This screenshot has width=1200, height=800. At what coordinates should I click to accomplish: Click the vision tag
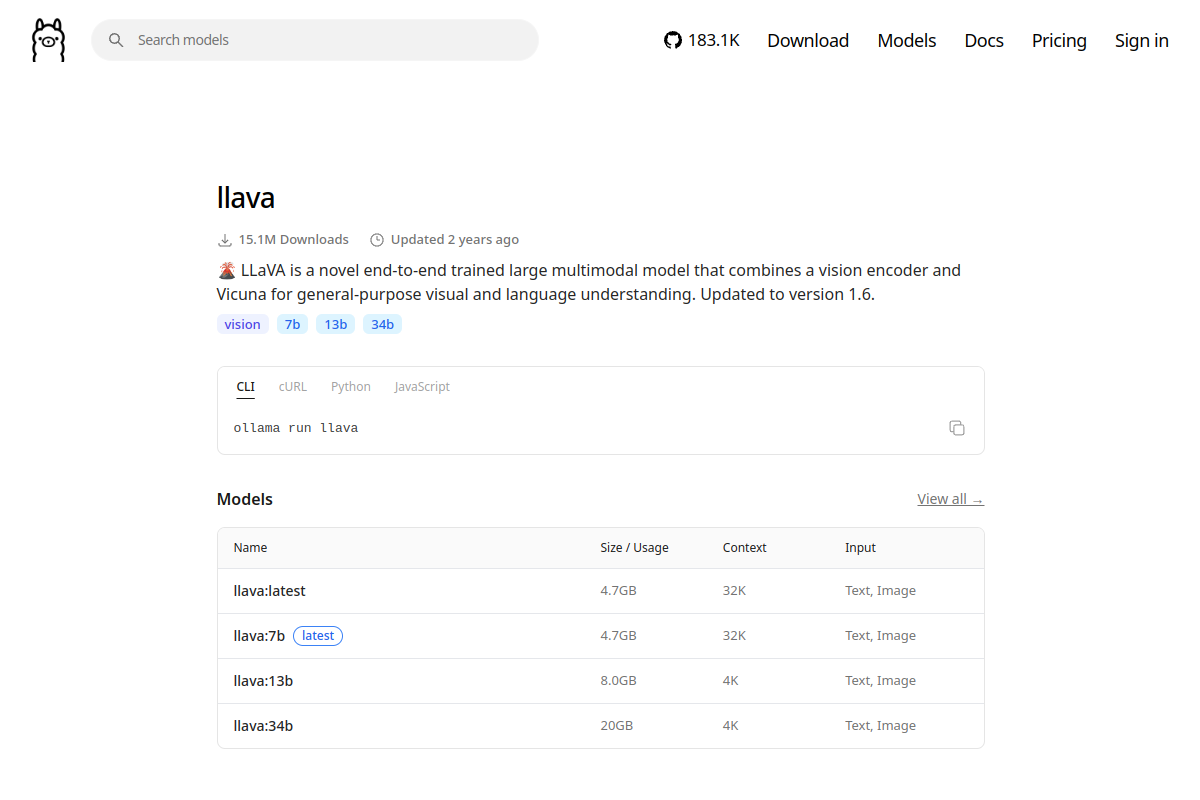242,324
